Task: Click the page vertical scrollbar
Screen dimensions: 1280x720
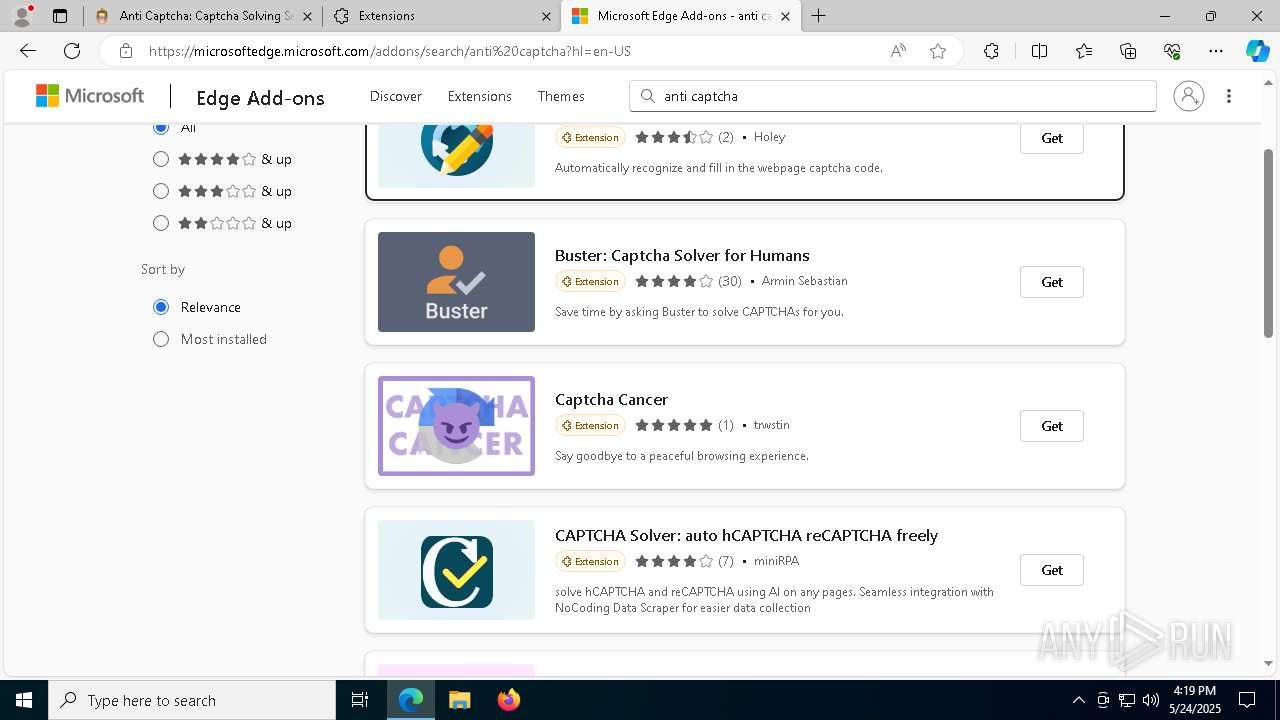Action: point(1269,243)
